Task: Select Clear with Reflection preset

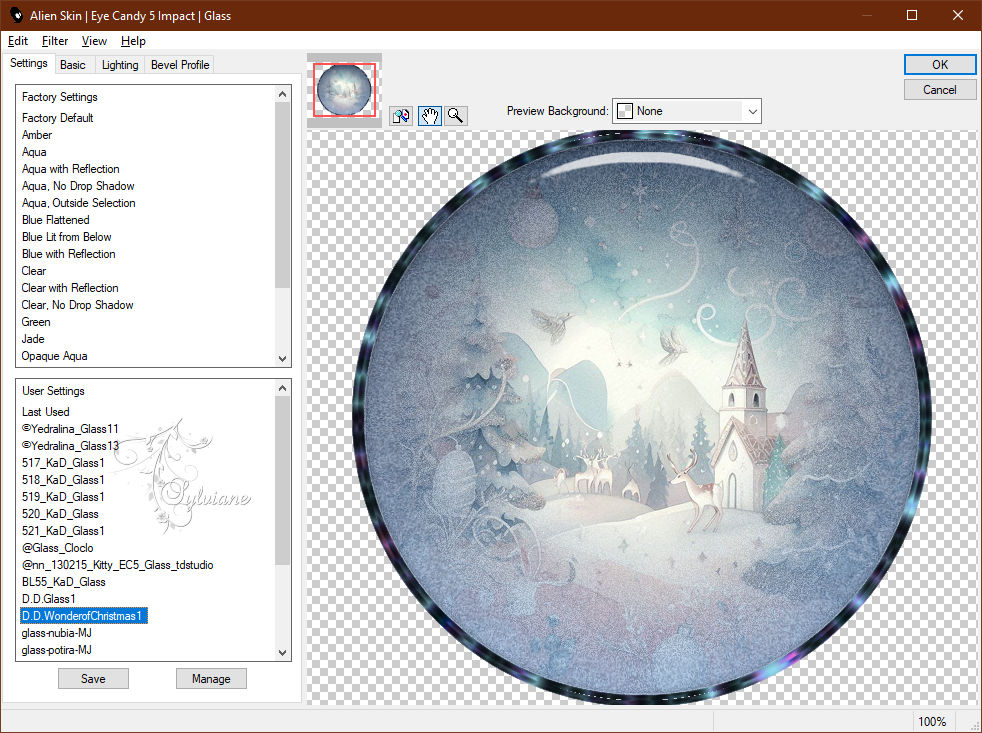Action: 70,288
